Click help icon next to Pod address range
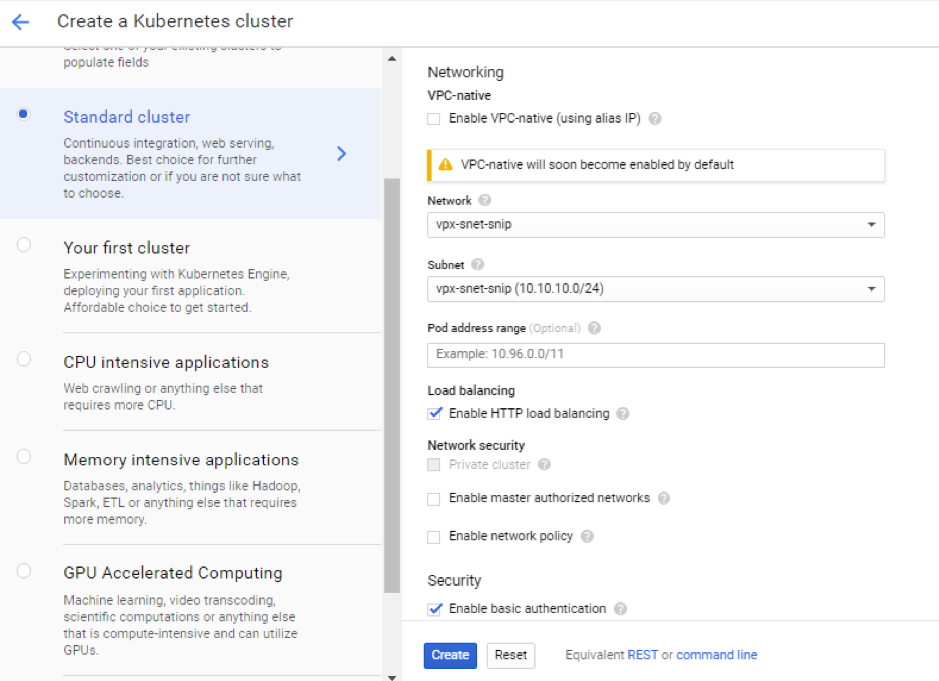Image resolution: width=939 pixels, height=681 pixels. click(595, 328)
